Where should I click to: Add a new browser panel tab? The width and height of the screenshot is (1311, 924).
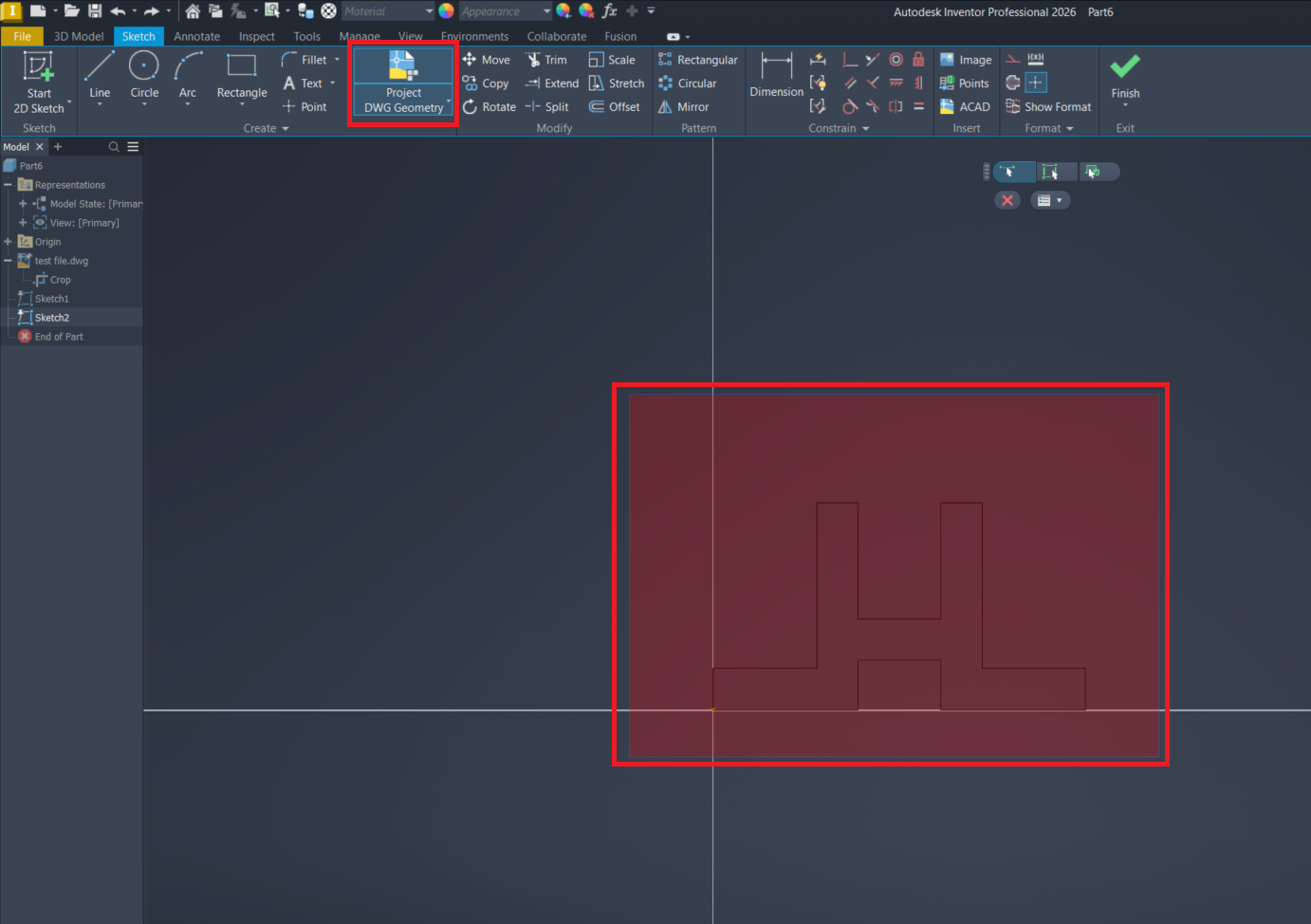coord(58,147)
